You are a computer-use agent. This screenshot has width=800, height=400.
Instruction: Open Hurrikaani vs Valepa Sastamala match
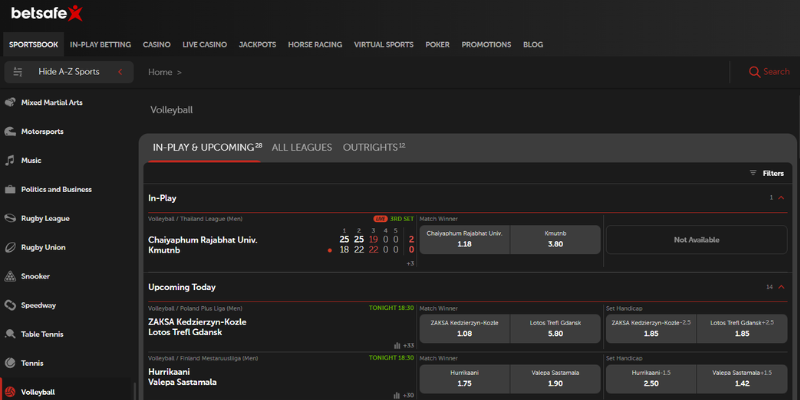click(182, 377)
